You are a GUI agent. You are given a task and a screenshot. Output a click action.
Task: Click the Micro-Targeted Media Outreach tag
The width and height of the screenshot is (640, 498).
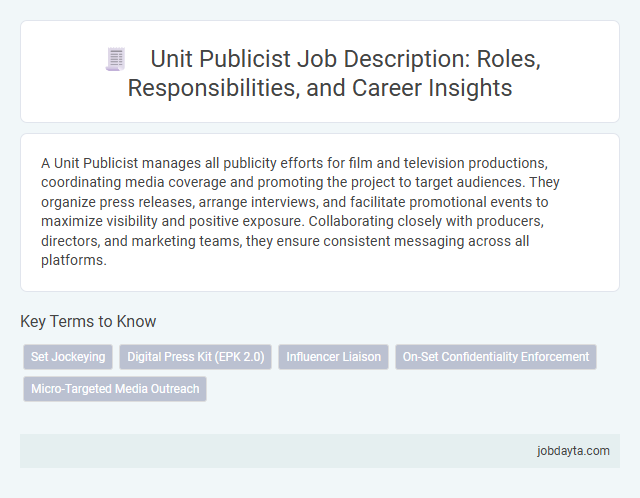click(x=115, y=389)
